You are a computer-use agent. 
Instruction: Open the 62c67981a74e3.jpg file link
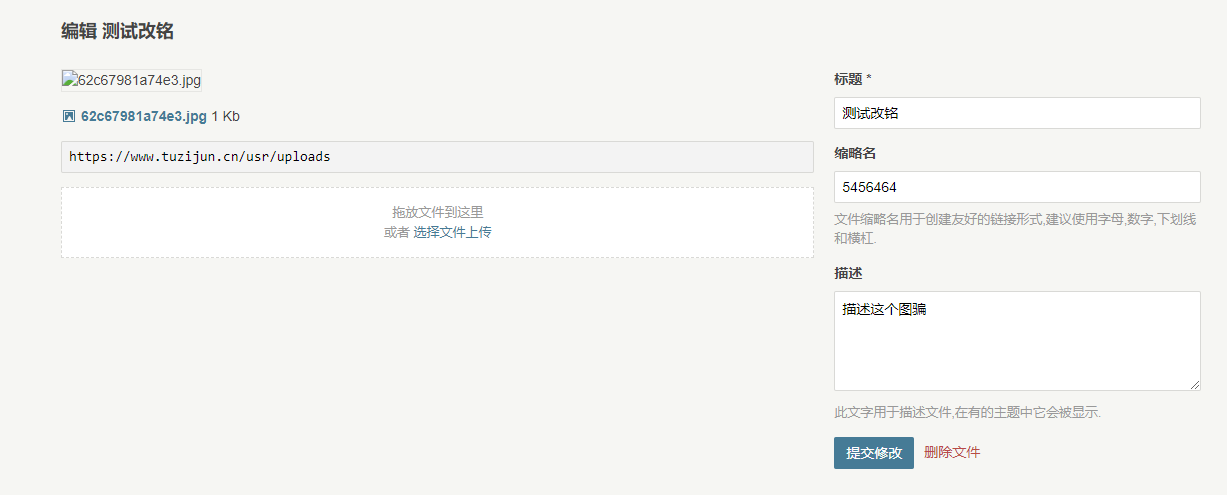click(x=144, y=116)
